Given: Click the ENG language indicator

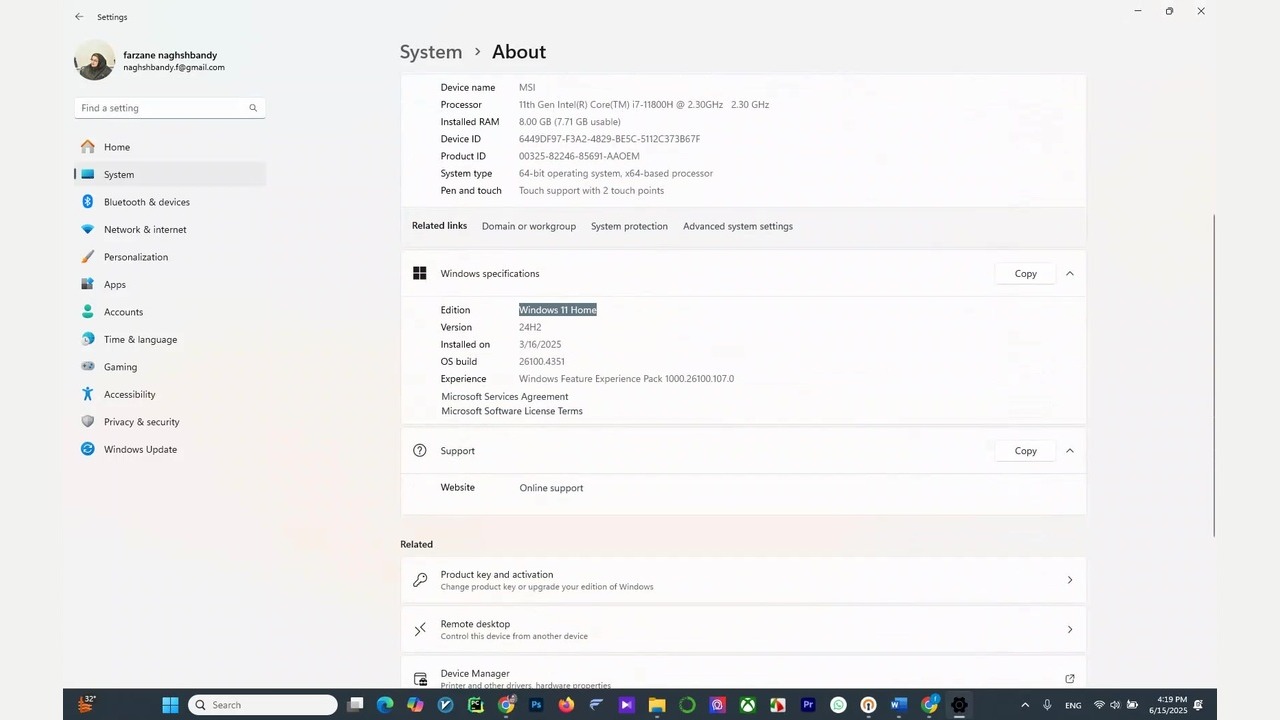Looking at the screenshot, I should point(1073,706).
